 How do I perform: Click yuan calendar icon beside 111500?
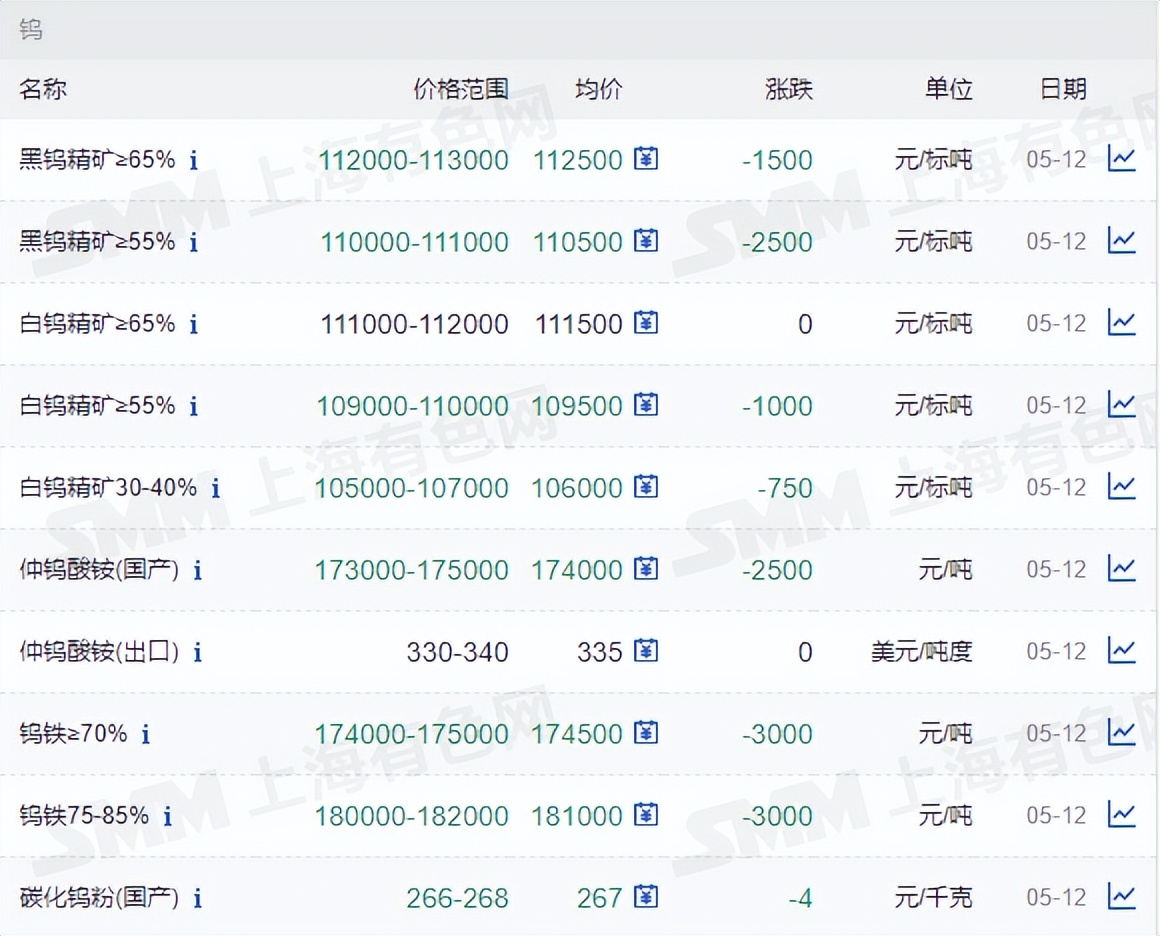pos(646,323)
